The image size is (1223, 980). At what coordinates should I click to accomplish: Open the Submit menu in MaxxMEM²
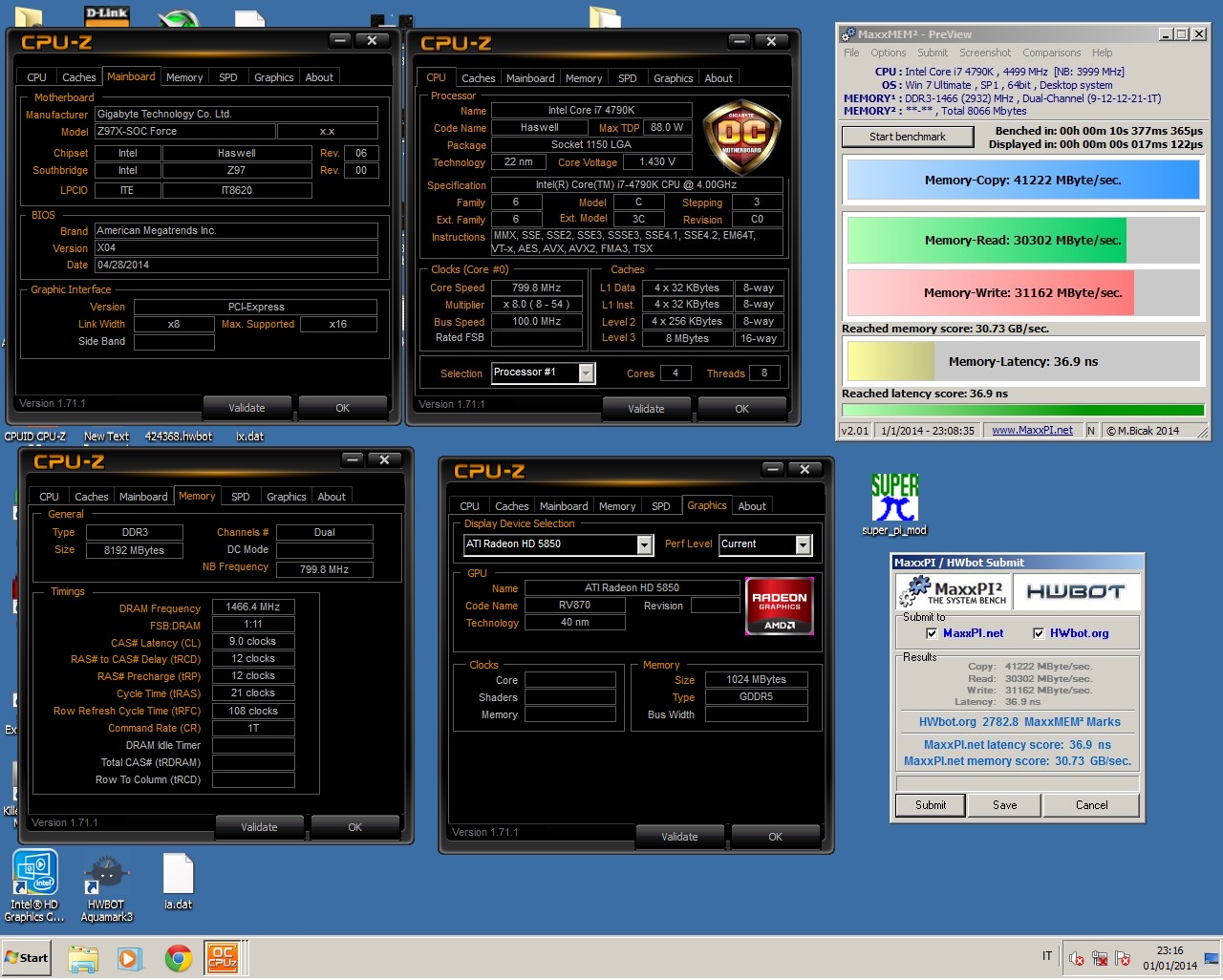click(933, 53)
